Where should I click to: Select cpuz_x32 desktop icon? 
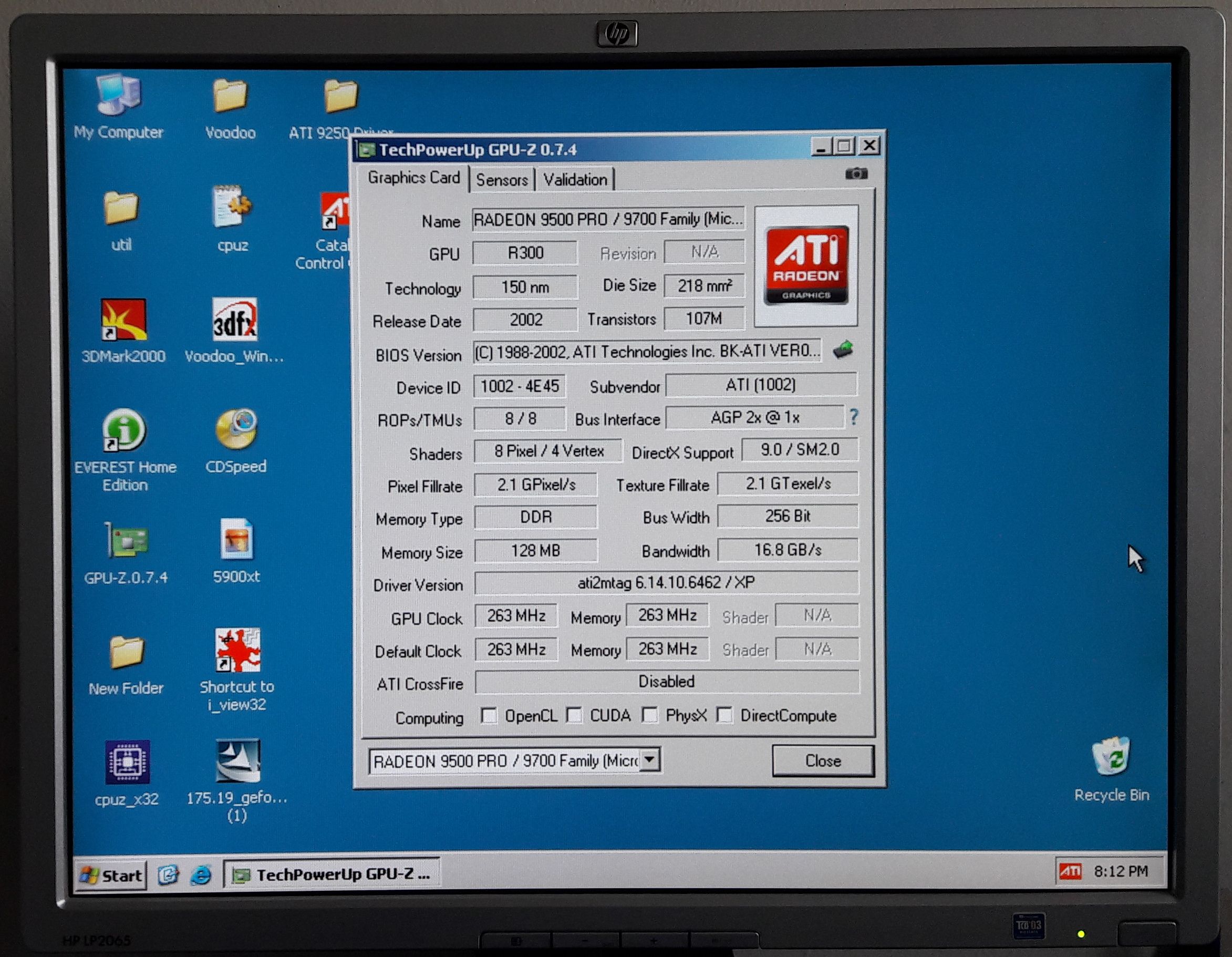tap(128, 763)
